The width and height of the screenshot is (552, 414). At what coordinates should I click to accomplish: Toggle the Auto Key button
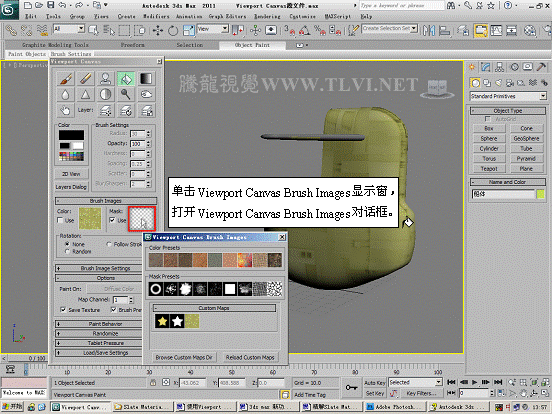(x=375, y=383)
